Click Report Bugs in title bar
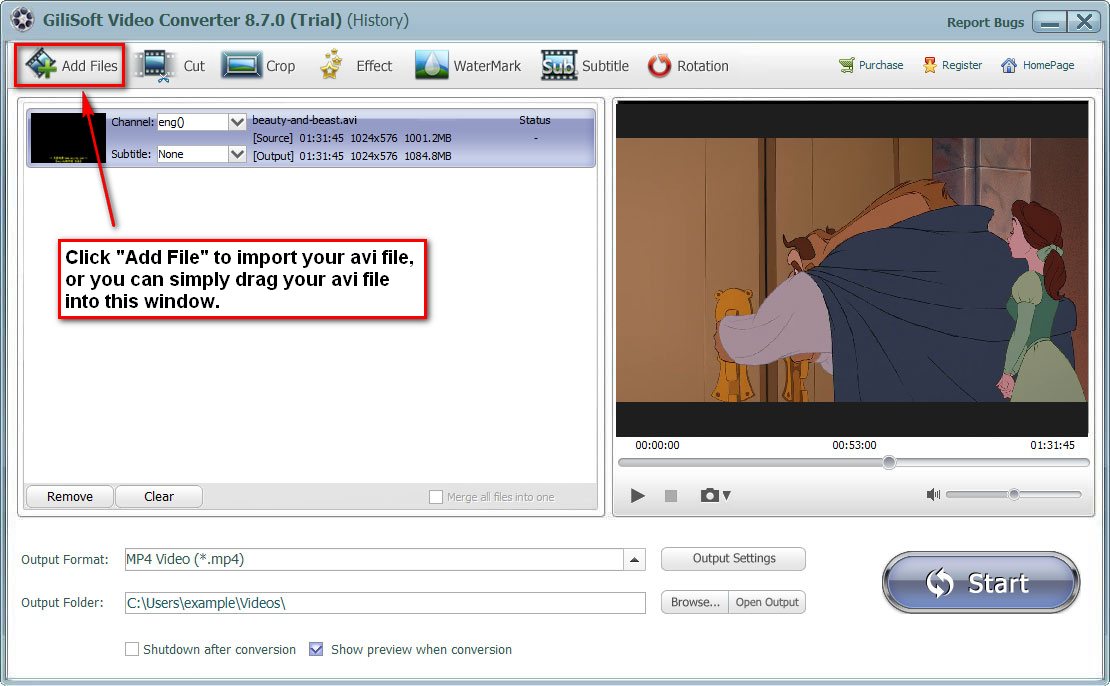The width and height of the screenshot is (1110, 686). coord(985,22)
